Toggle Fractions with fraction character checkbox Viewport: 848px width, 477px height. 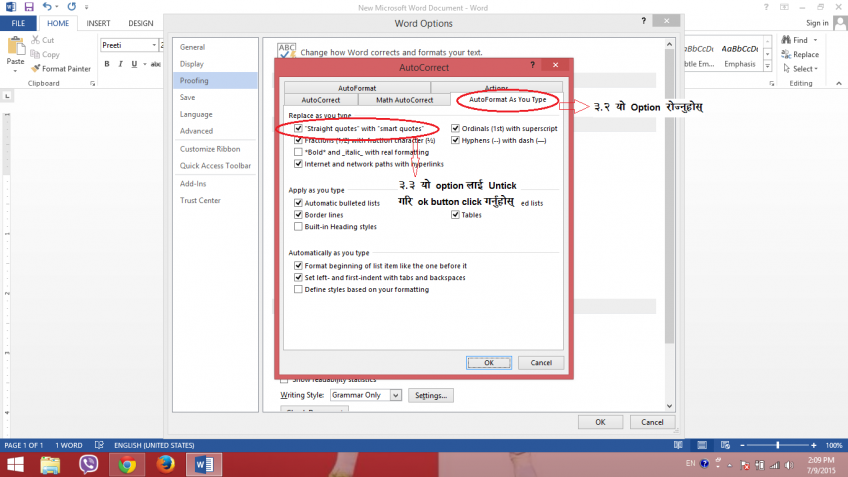pos(298,140)
